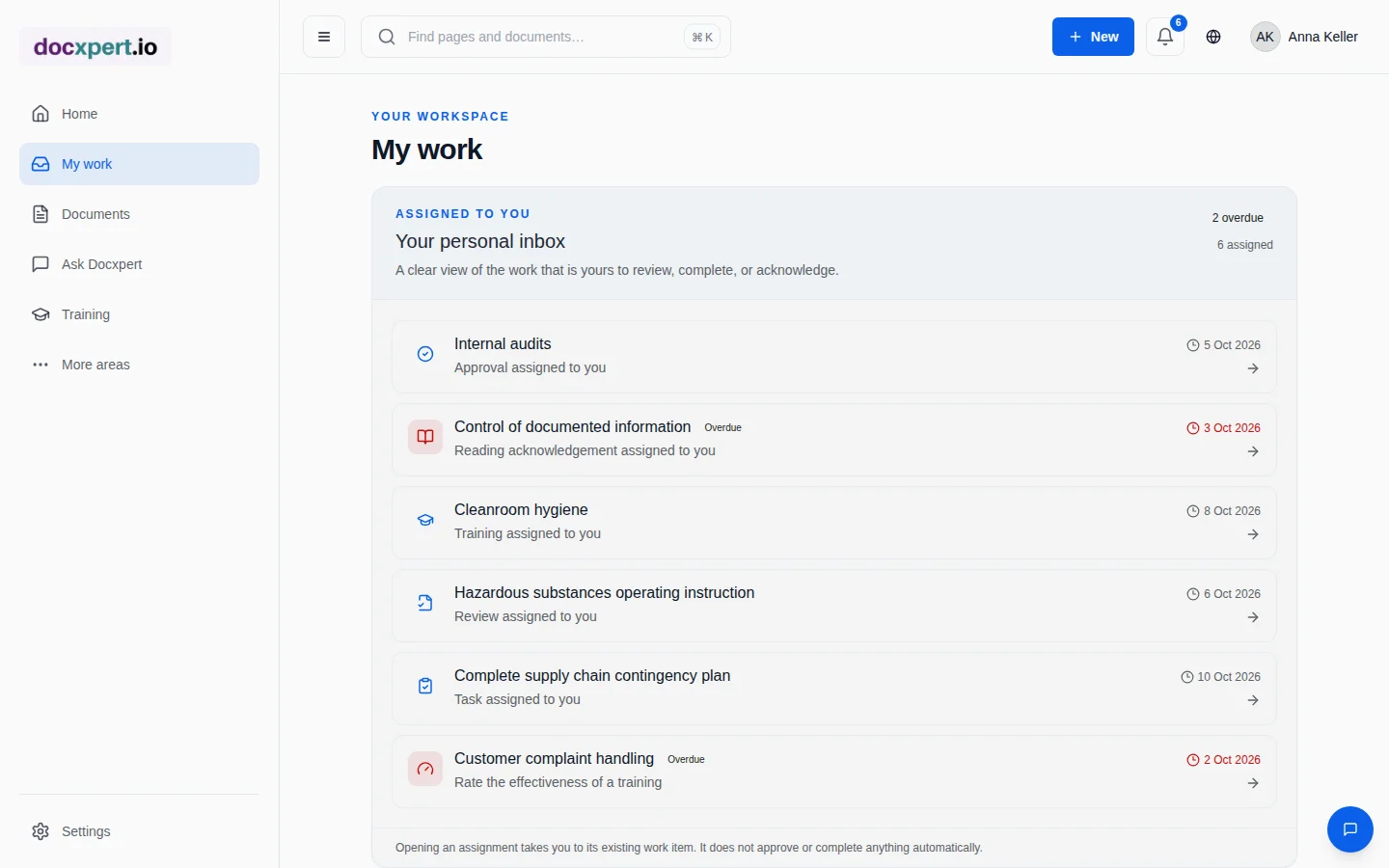Click the Task assigned to you subtitle

pos(517,699)
